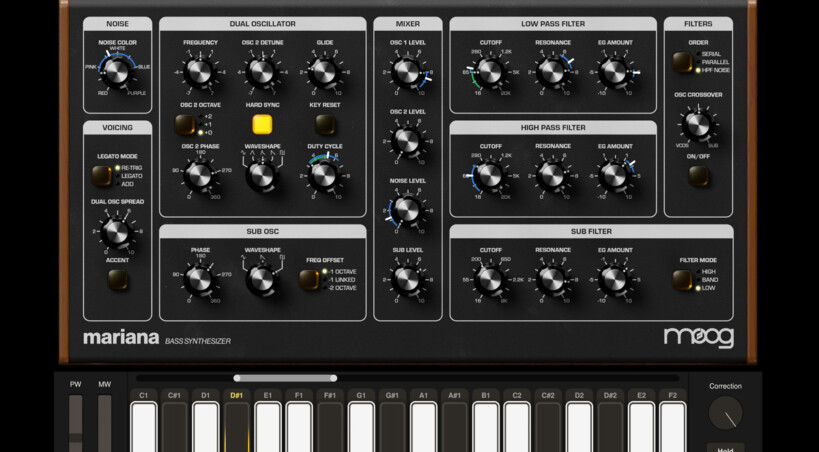
Task: Select OSC 2 Octave +2 option
Action: pyautogui.click(x=205, y=117)
